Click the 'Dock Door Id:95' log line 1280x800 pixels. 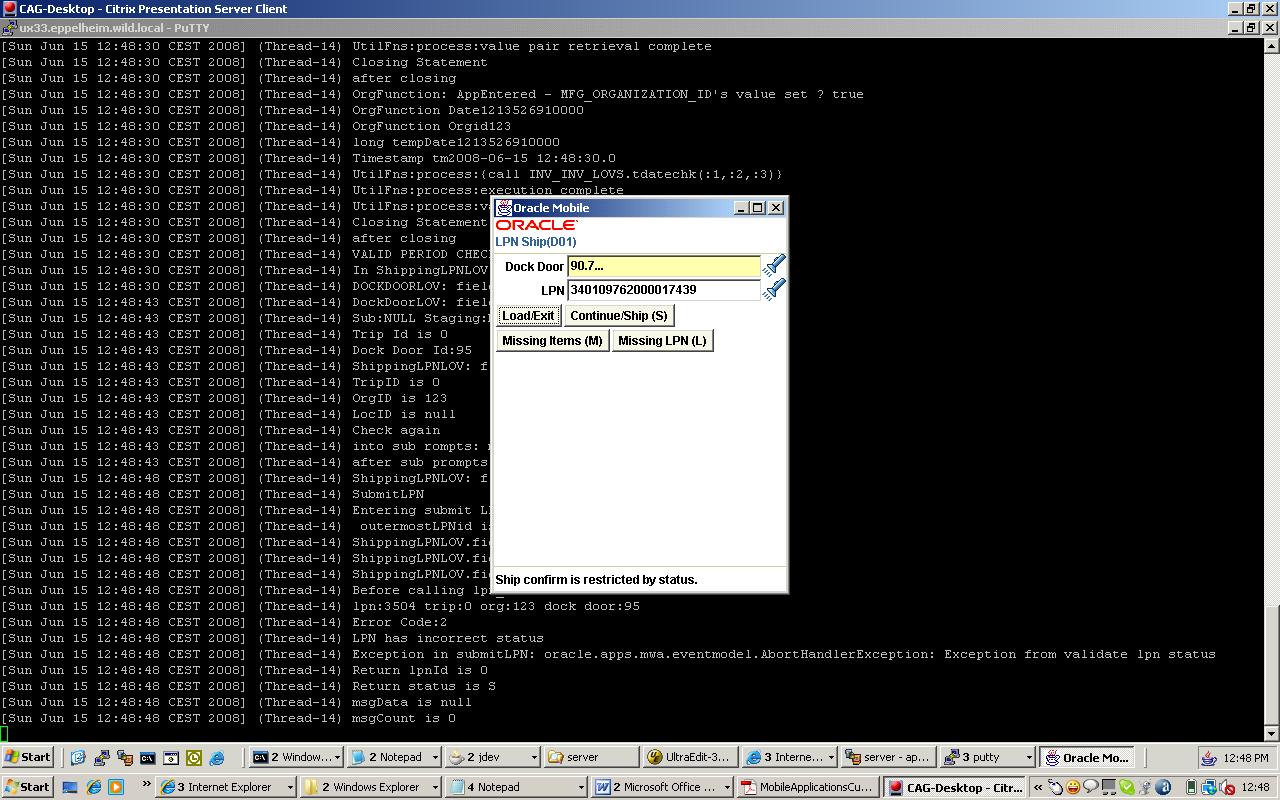point(412,350)
